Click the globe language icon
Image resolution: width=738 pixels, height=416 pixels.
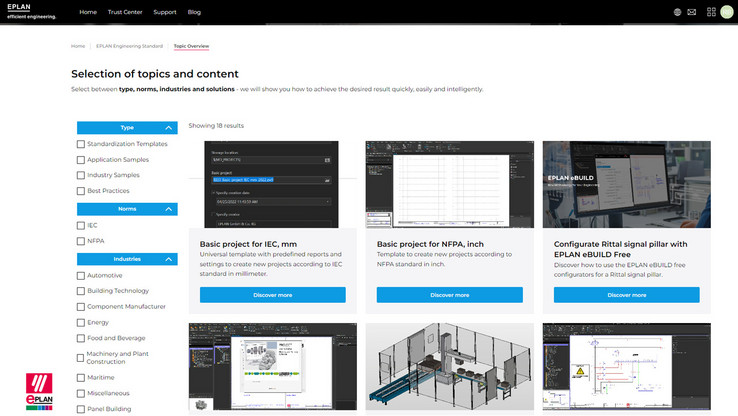coord(677,12)
